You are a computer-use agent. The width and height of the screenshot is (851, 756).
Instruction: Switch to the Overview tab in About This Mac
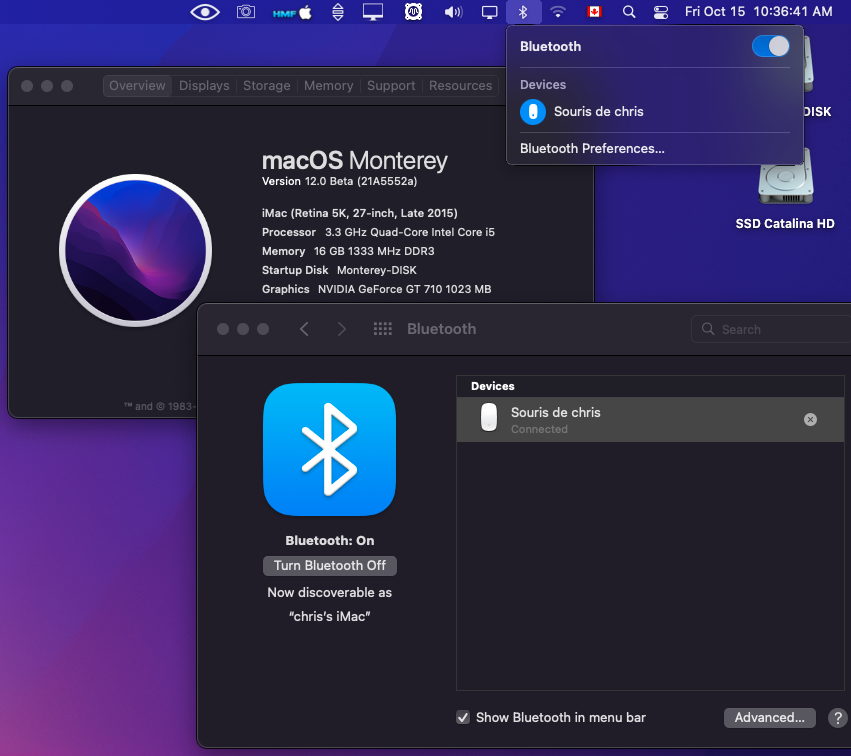click(x=137, y=86)
